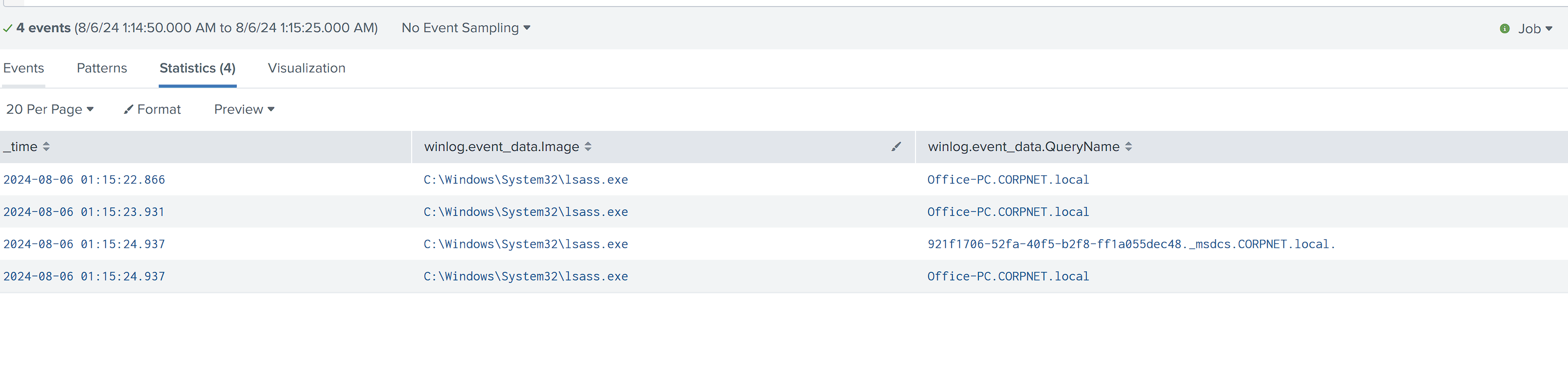Click the pencil edit icon in Image column header
The height and width of the screenshot is (365, 1568).
896,147
